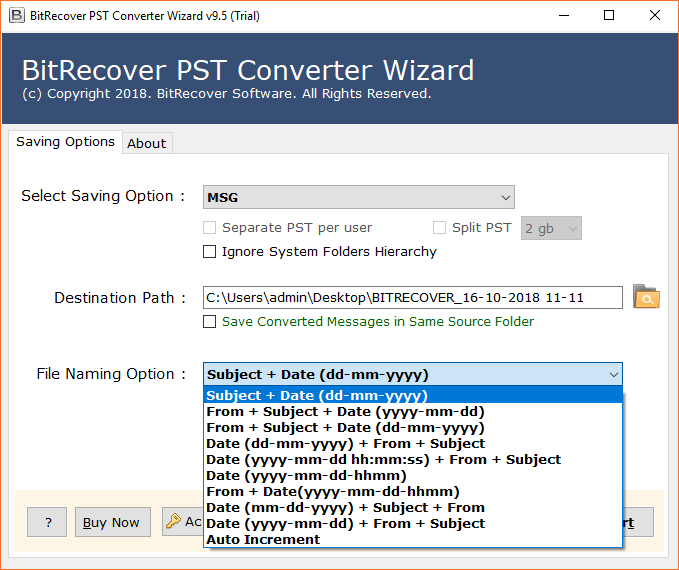Image resolution: width=679 pixels, height=570 pixels.
Task: Choose From + Date(yyyy-mm-dd-hhmm) option
Action: pyautogui.click(x=413, y=492)
